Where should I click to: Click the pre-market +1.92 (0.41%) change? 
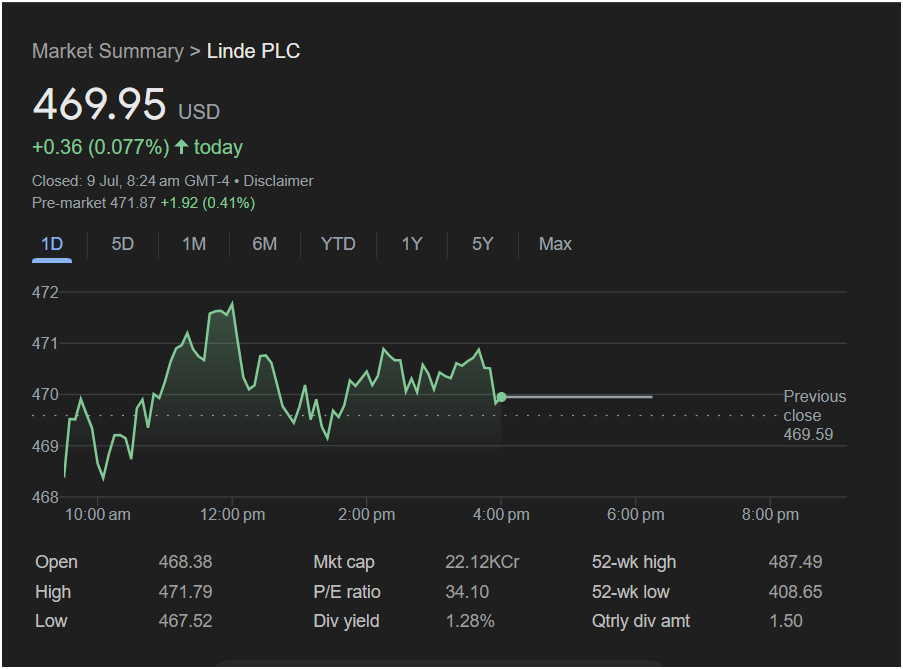point(208,203)
